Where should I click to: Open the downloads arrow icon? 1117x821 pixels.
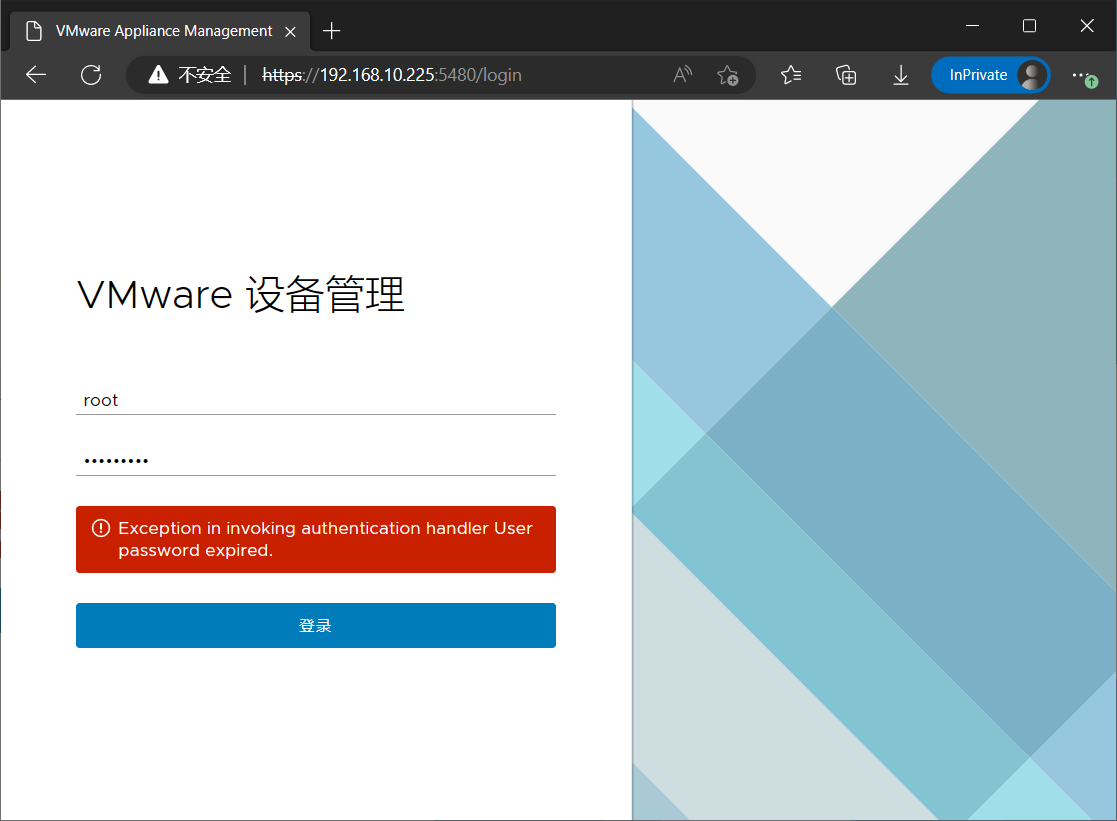[x=900, y=75]
